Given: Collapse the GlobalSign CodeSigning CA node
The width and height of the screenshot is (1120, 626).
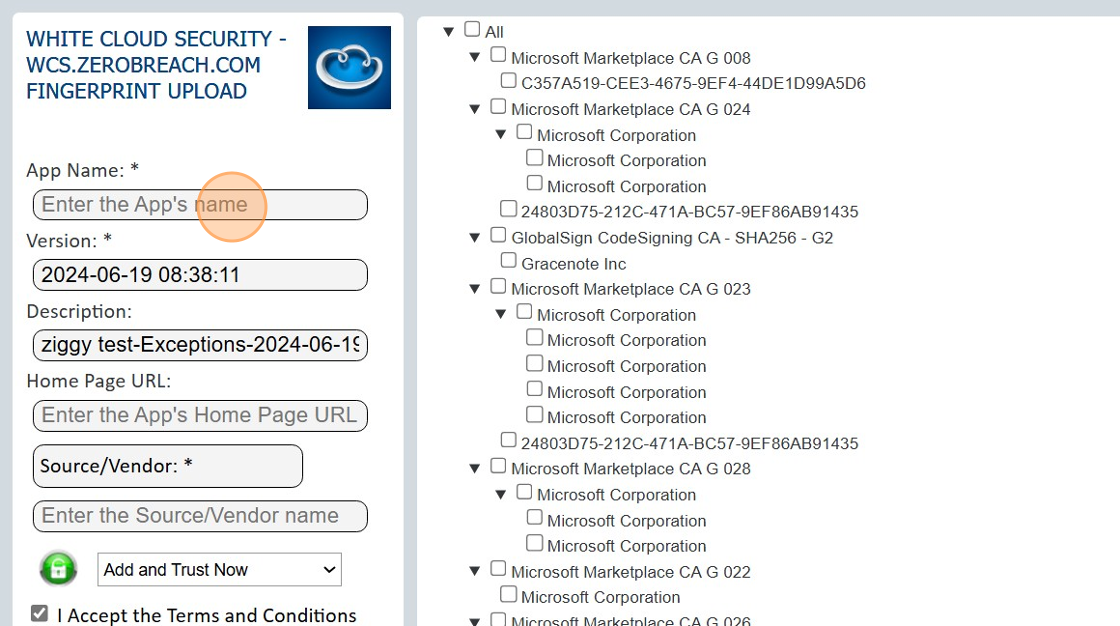Looking at the screenshot, I should pyautogui.click(x=473, y=236).
